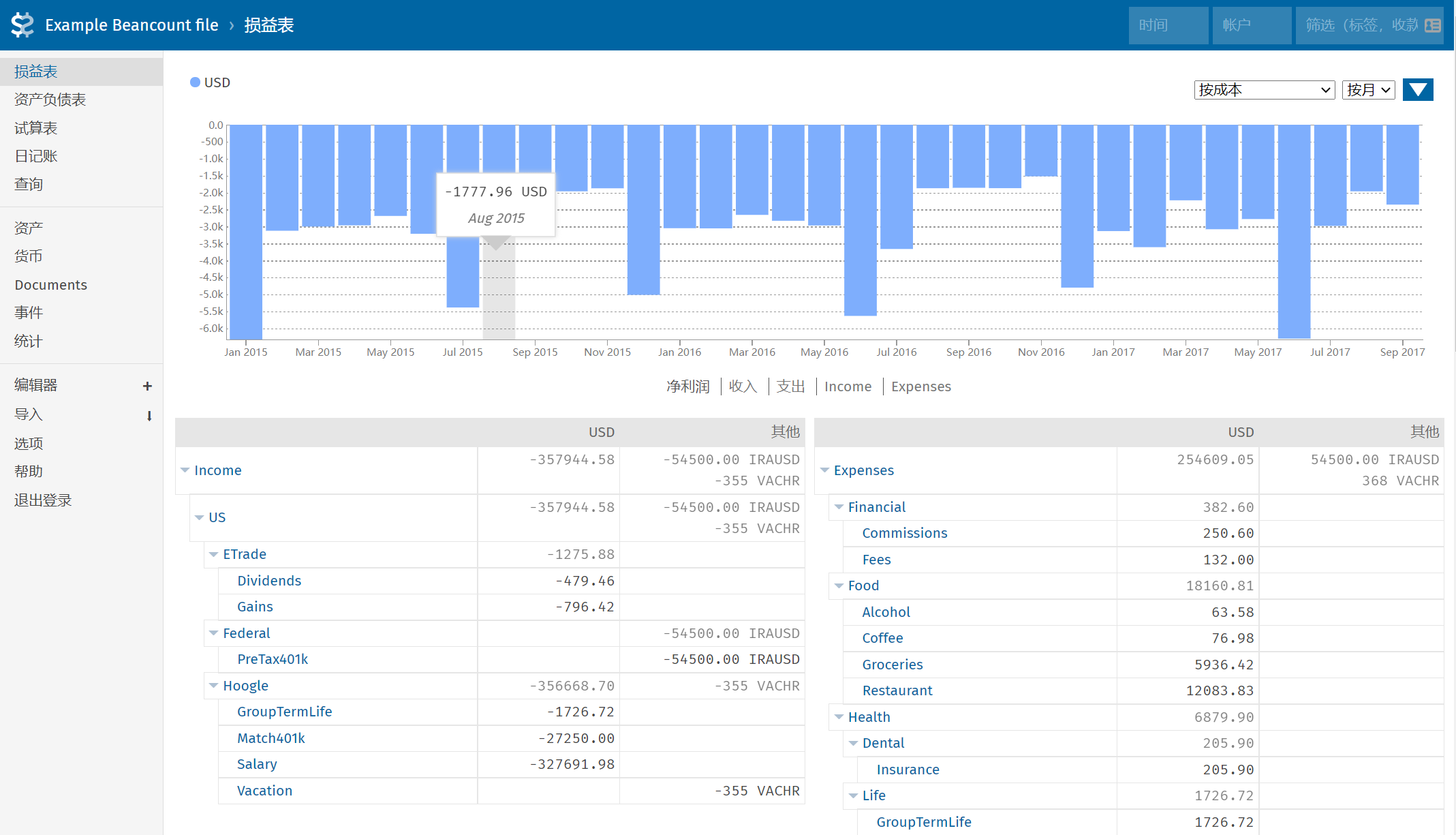Click Example Beancount file title
This screenshot has height=835, width=1456.
(131, 25)
